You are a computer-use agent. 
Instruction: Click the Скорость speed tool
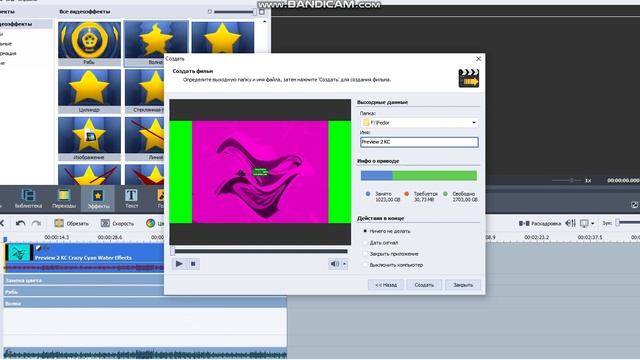pos(117,223)
